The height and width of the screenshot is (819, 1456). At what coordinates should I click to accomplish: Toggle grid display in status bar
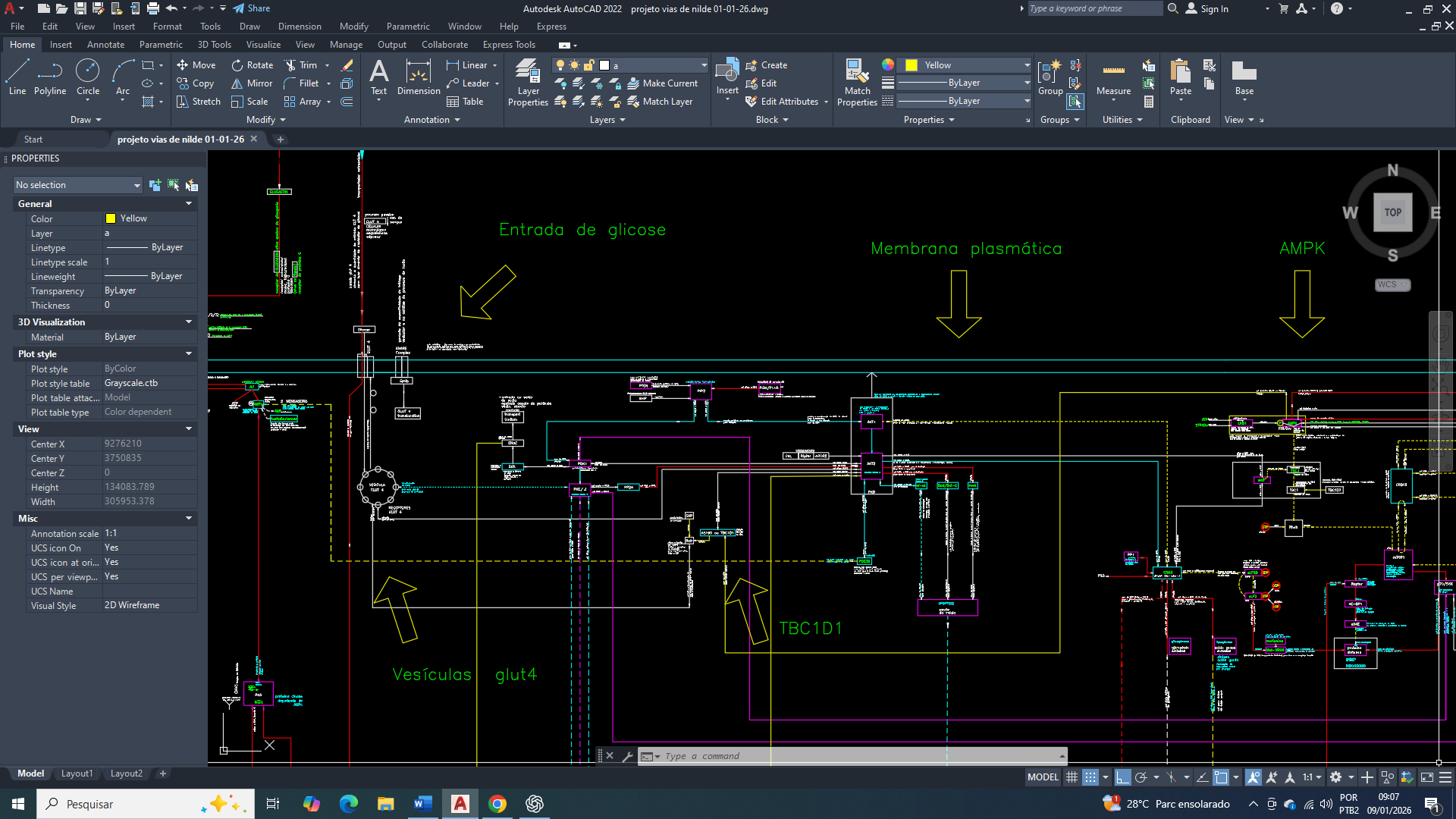coord(1072,777)
